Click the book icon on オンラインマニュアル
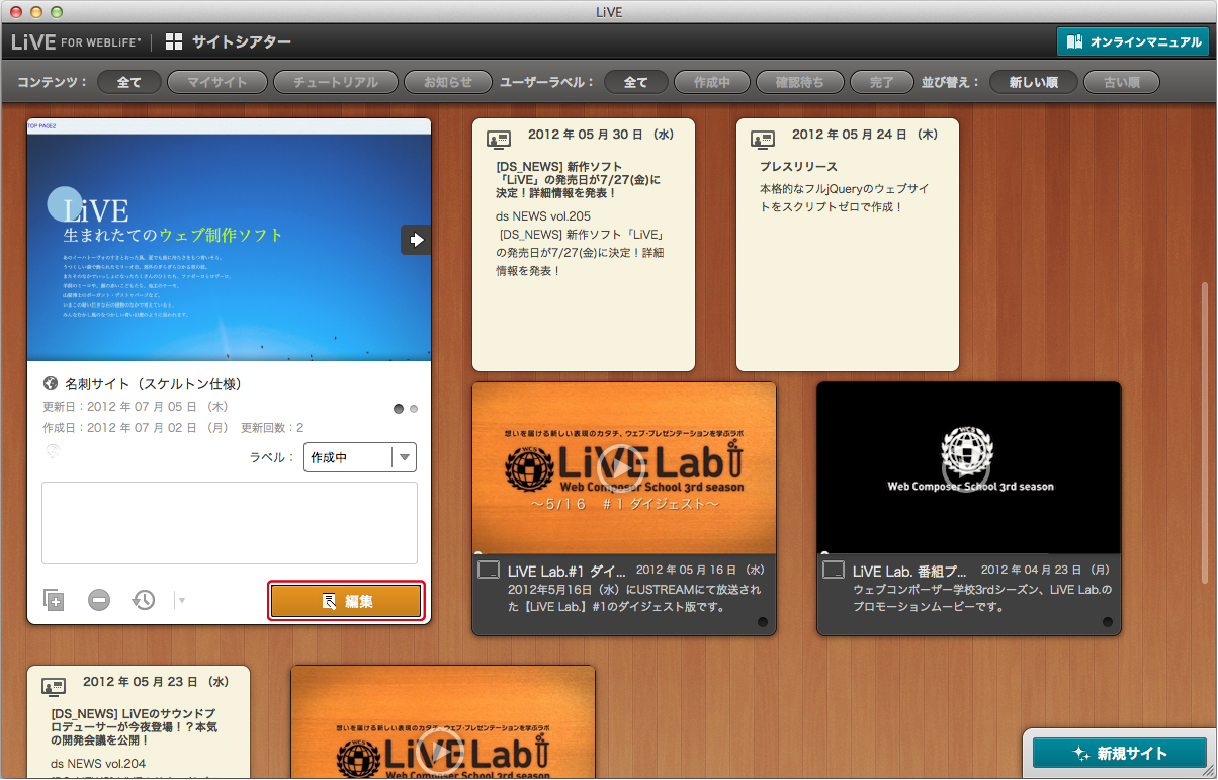The width and height of the screenshot is (1218, 780). pyautogui.click(x=1075, y=42)
